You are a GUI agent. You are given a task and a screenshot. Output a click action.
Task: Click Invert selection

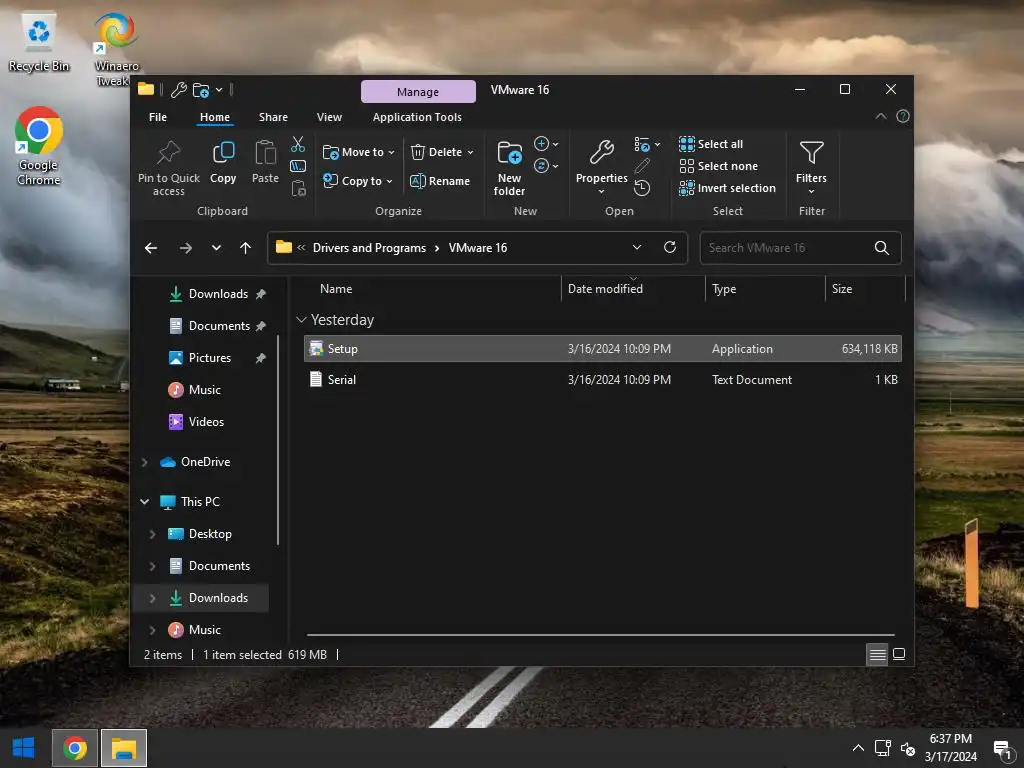[728, 188]
